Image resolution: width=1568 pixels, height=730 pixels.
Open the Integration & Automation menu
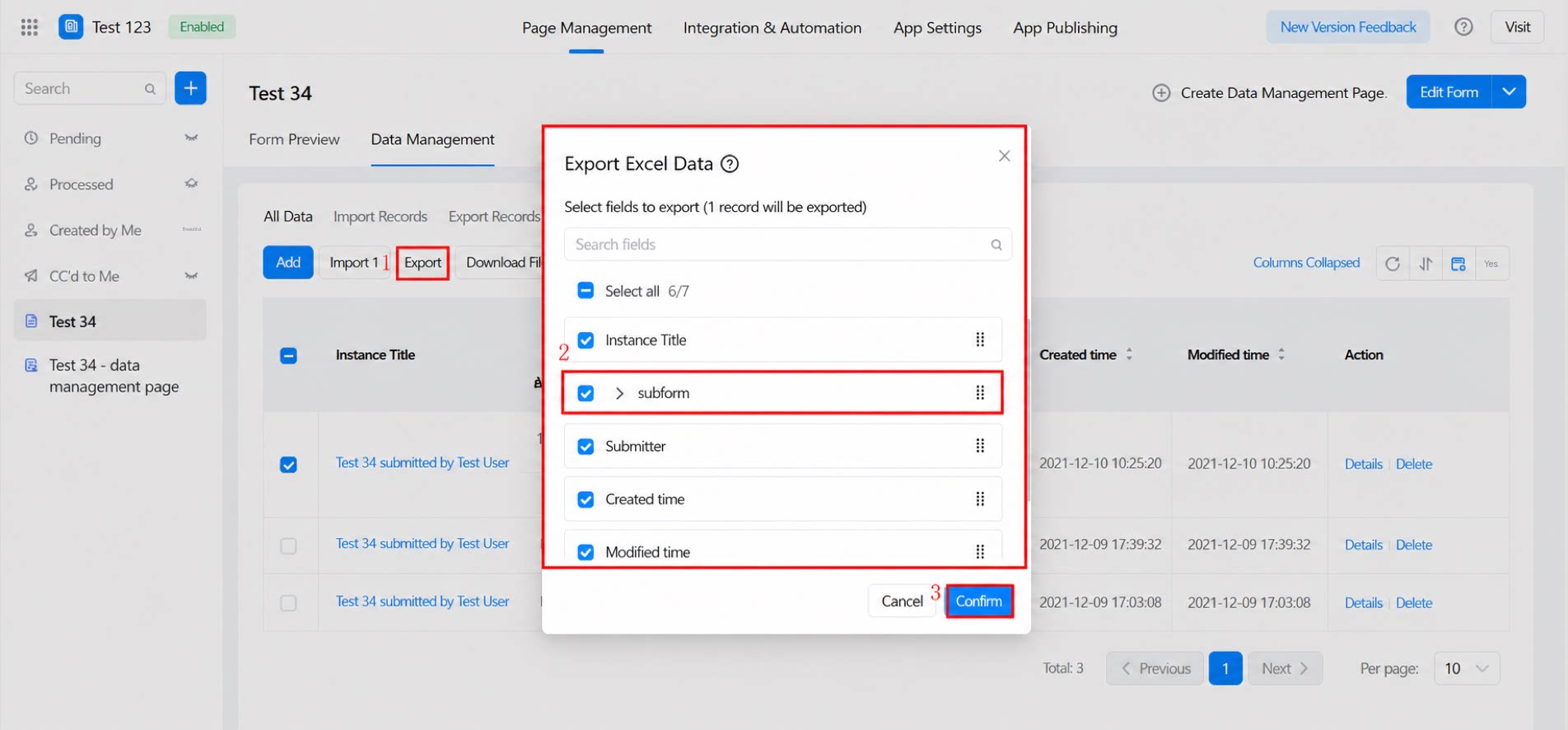tap(772, 27)
